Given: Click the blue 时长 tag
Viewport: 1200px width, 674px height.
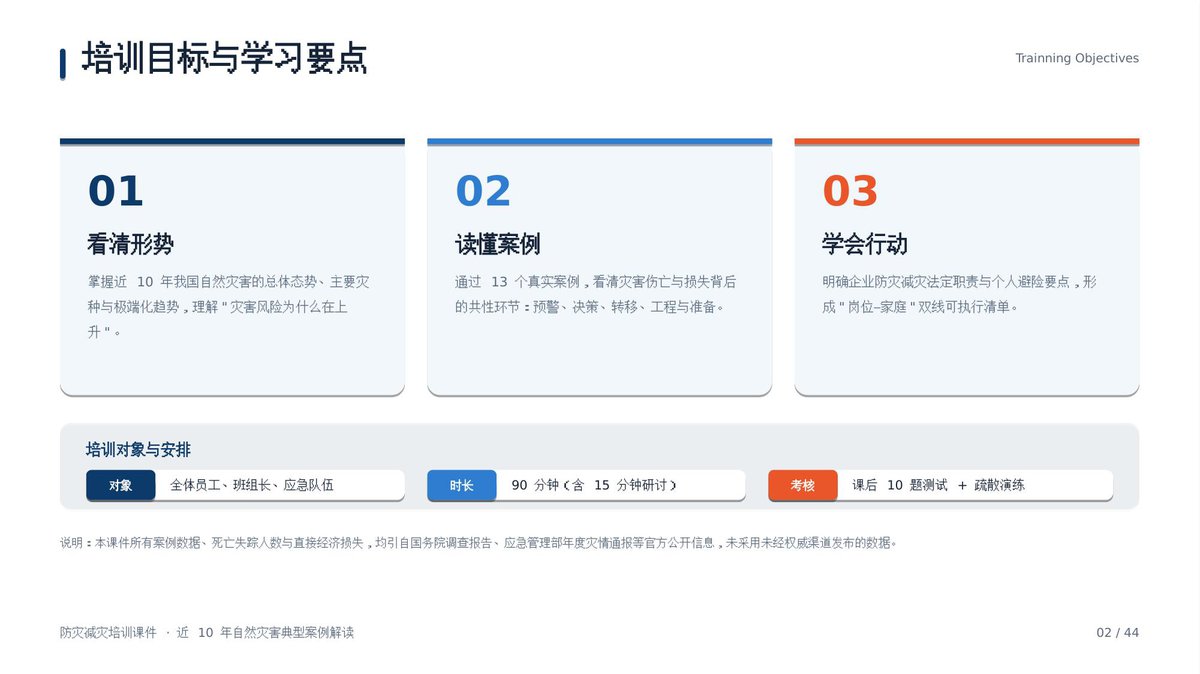Looking at the screenshot, I should coord(462,485).
